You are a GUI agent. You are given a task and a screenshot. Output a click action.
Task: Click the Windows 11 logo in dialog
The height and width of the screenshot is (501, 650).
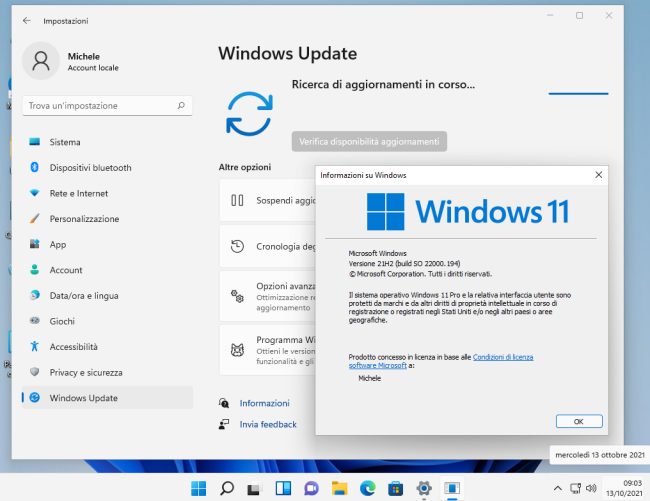(x=468, y=211)
